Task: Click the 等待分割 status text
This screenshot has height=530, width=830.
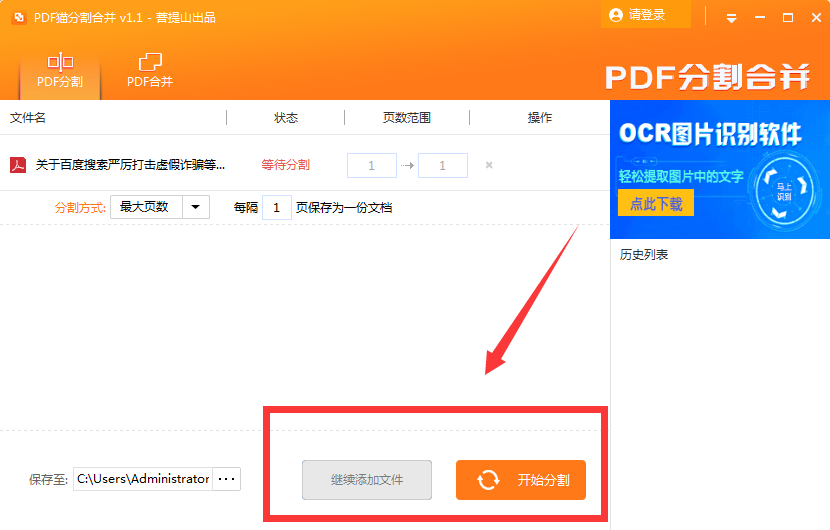Action: pos(286,165)
